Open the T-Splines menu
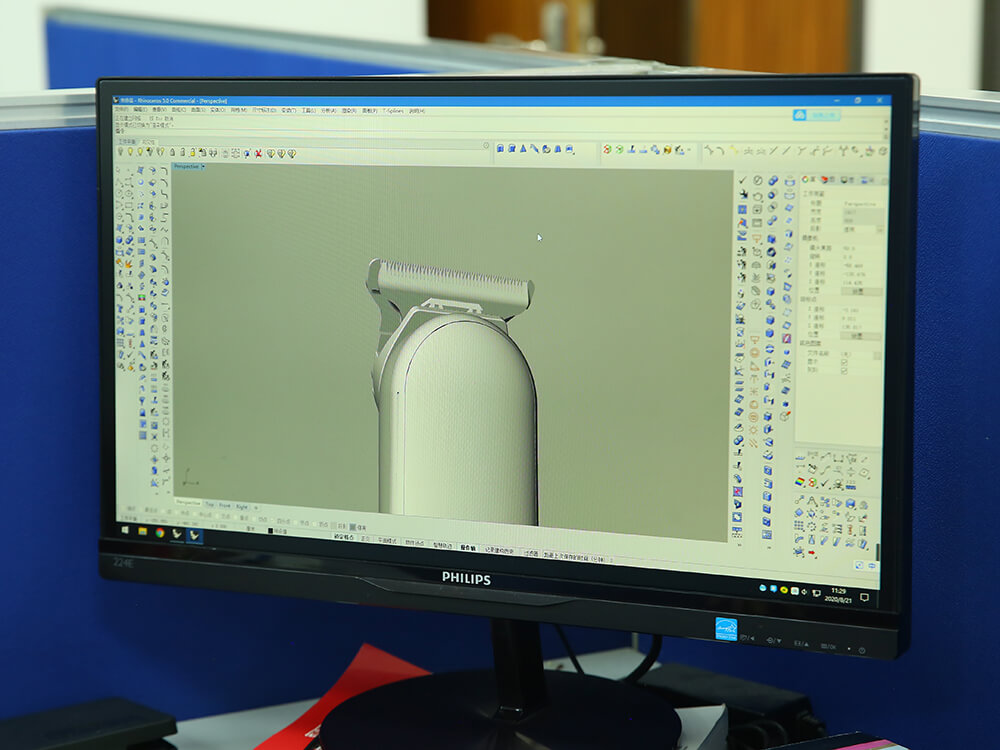The height and width of the screenshot is (750, 1000). 393,111
